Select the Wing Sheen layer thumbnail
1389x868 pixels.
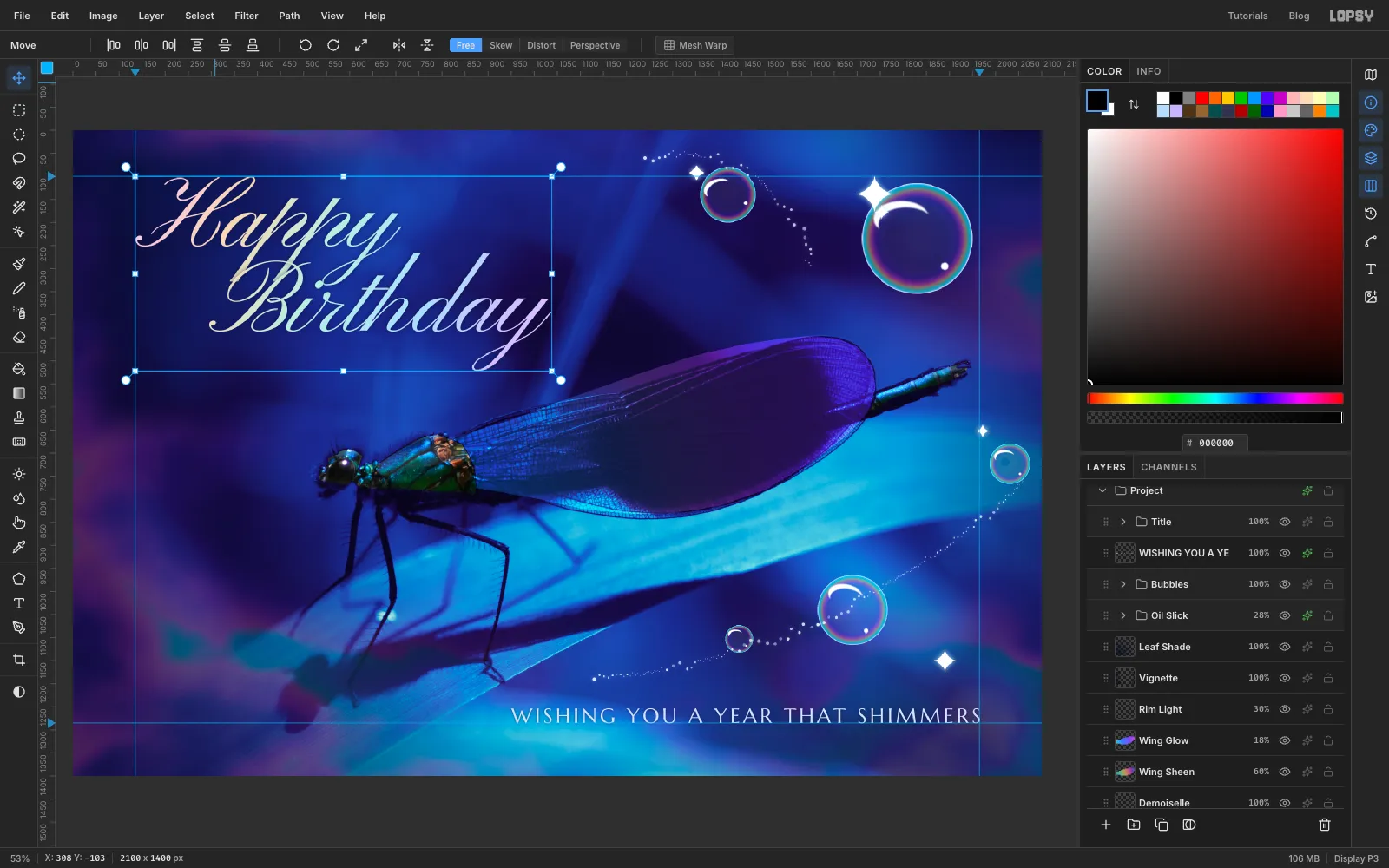pyautogui.click(x=1125, y=772)
